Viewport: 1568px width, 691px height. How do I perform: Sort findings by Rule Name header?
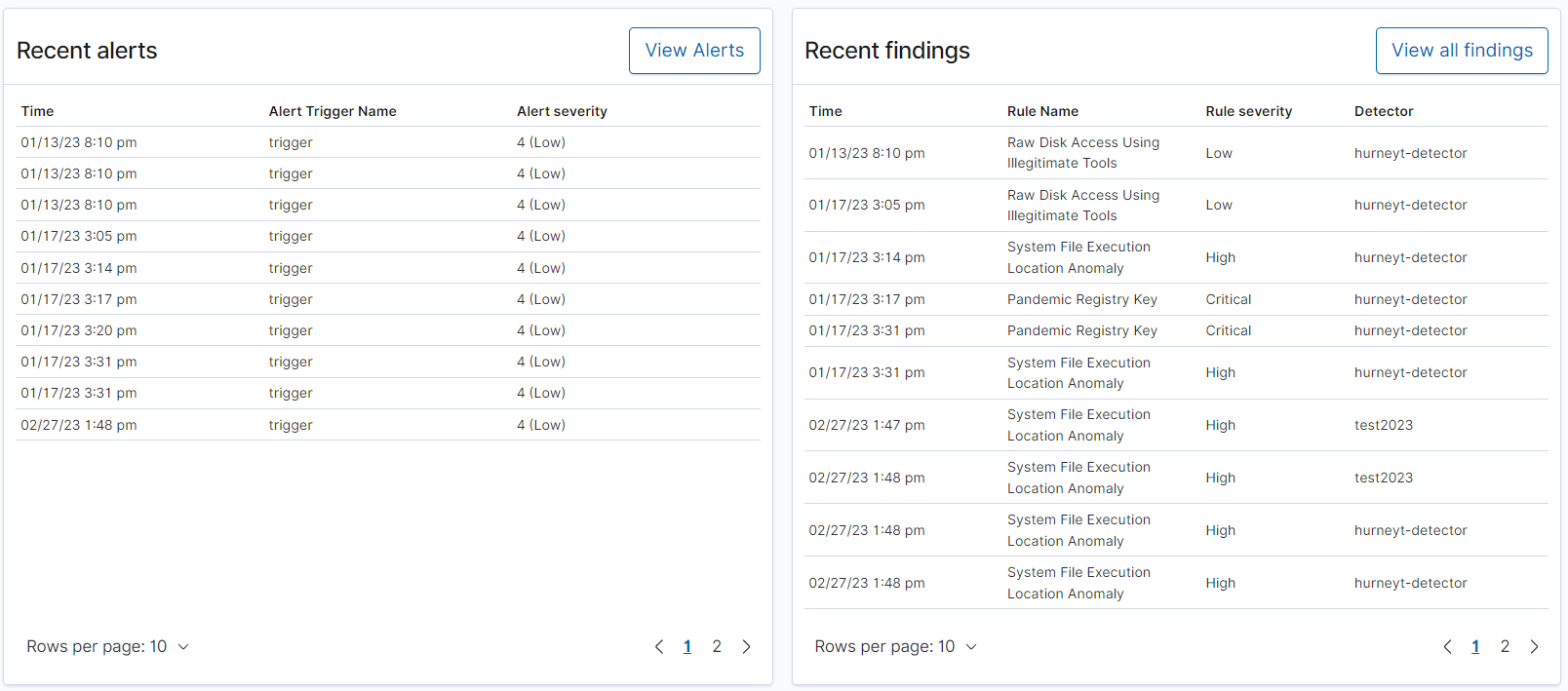click(x=1042, y=111)
